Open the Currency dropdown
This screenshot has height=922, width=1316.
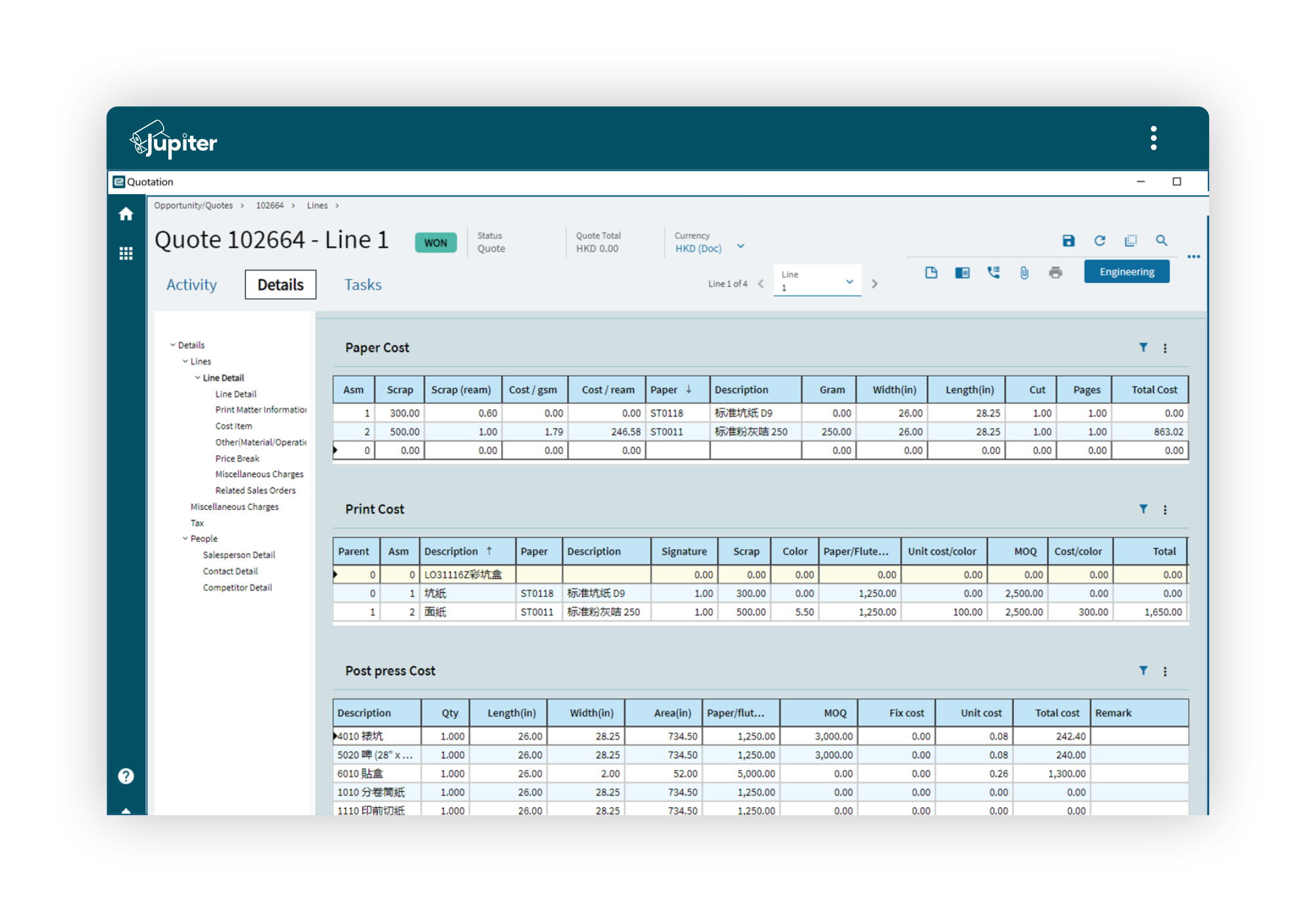[x=740, y=246]
